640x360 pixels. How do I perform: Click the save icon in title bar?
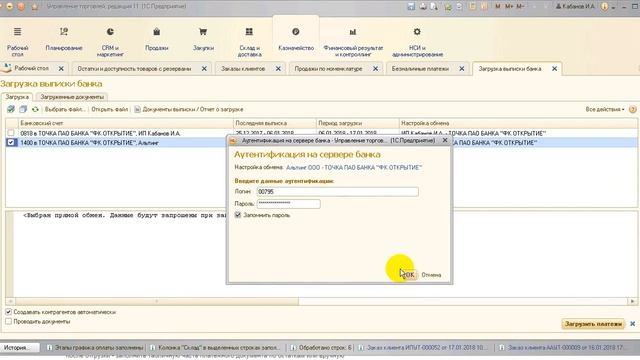pos(411,7)
